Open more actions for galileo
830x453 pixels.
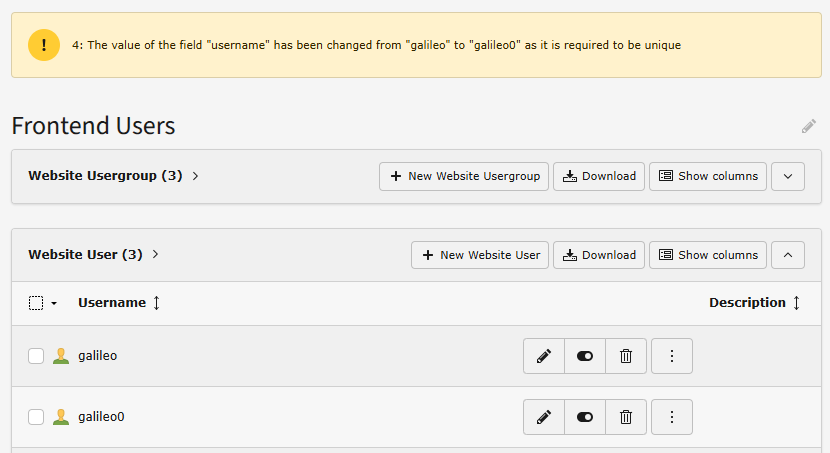tap(672, 356)
